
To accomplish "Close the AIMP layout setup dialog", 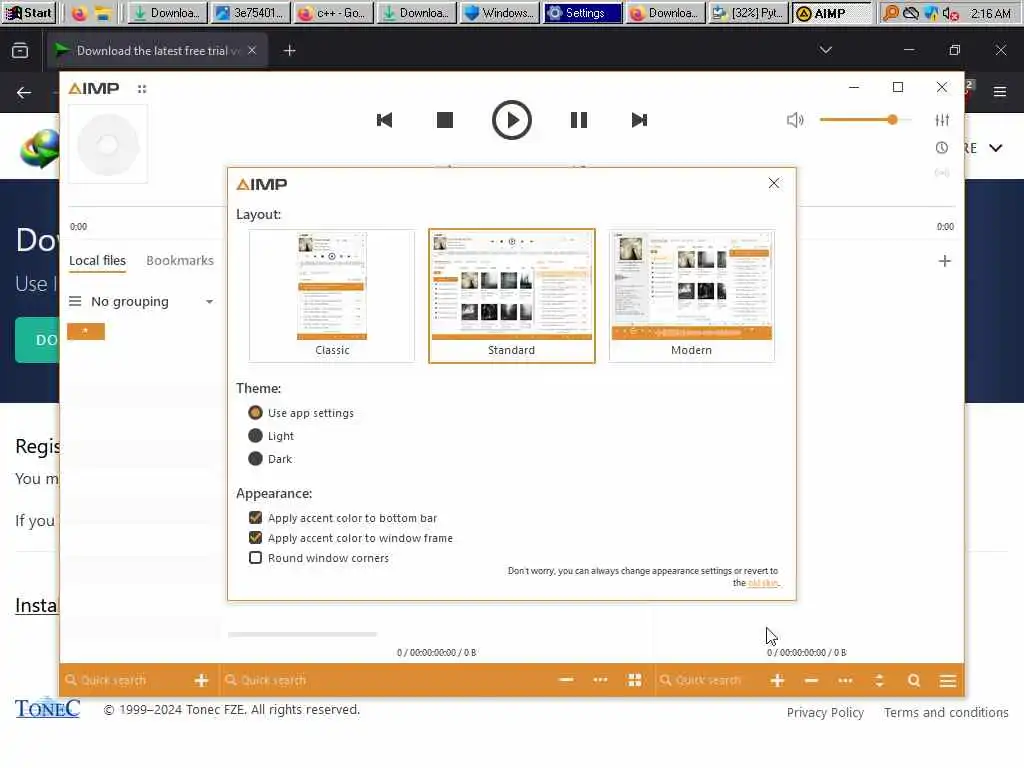I will (x=774, y=184).
